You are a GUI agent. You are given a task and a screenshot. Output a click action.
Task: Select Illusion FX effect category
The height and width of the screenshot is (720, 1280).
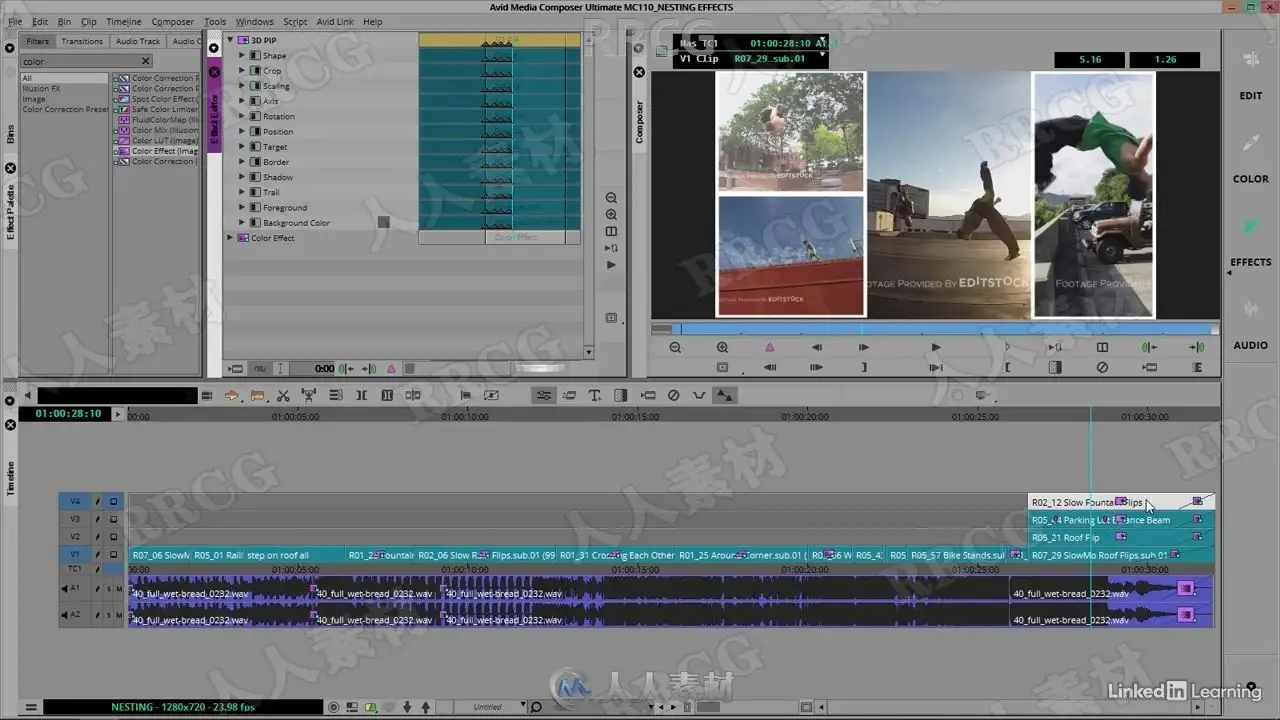pos(41,89)
